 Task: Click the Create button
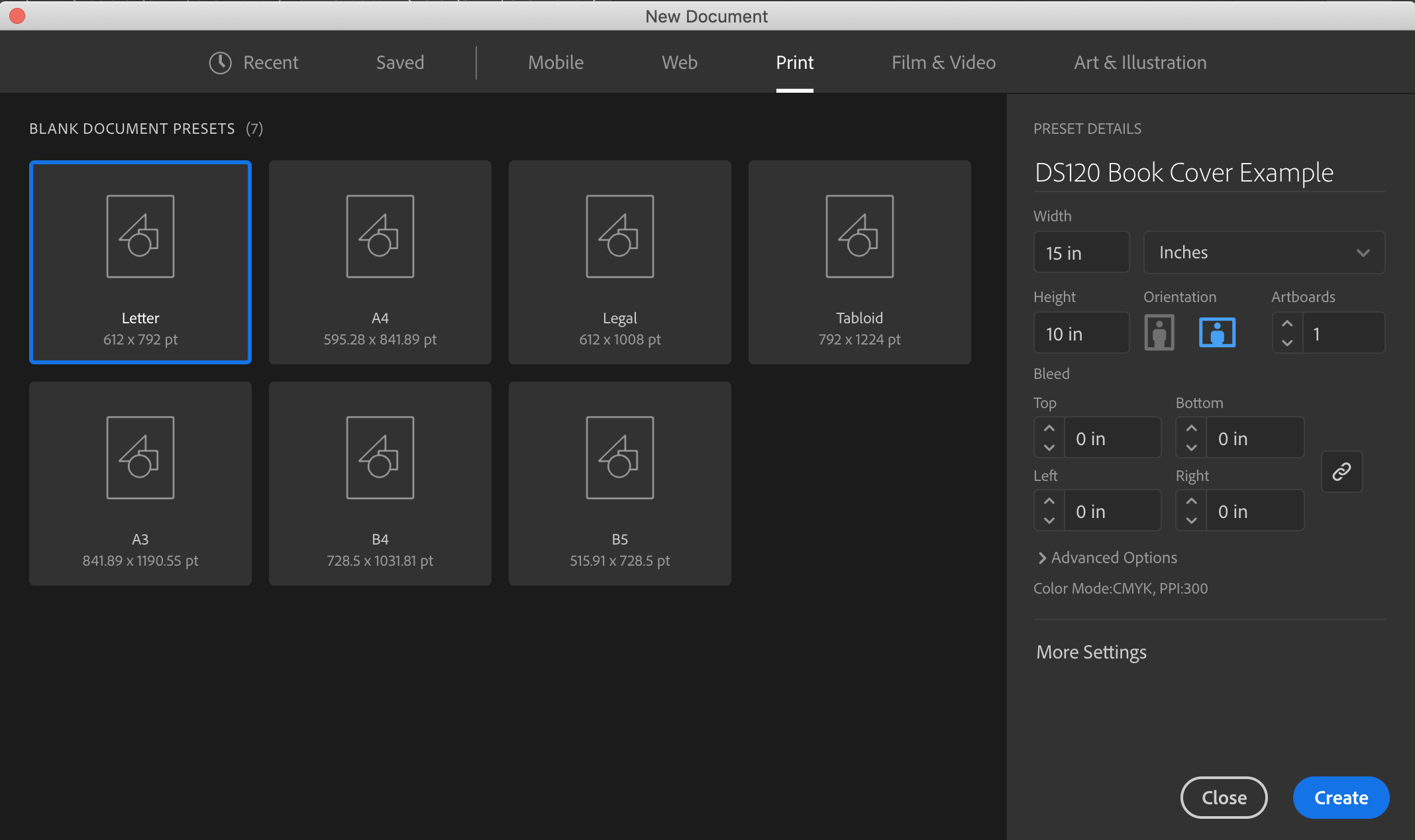click(x=1340, y=797)
